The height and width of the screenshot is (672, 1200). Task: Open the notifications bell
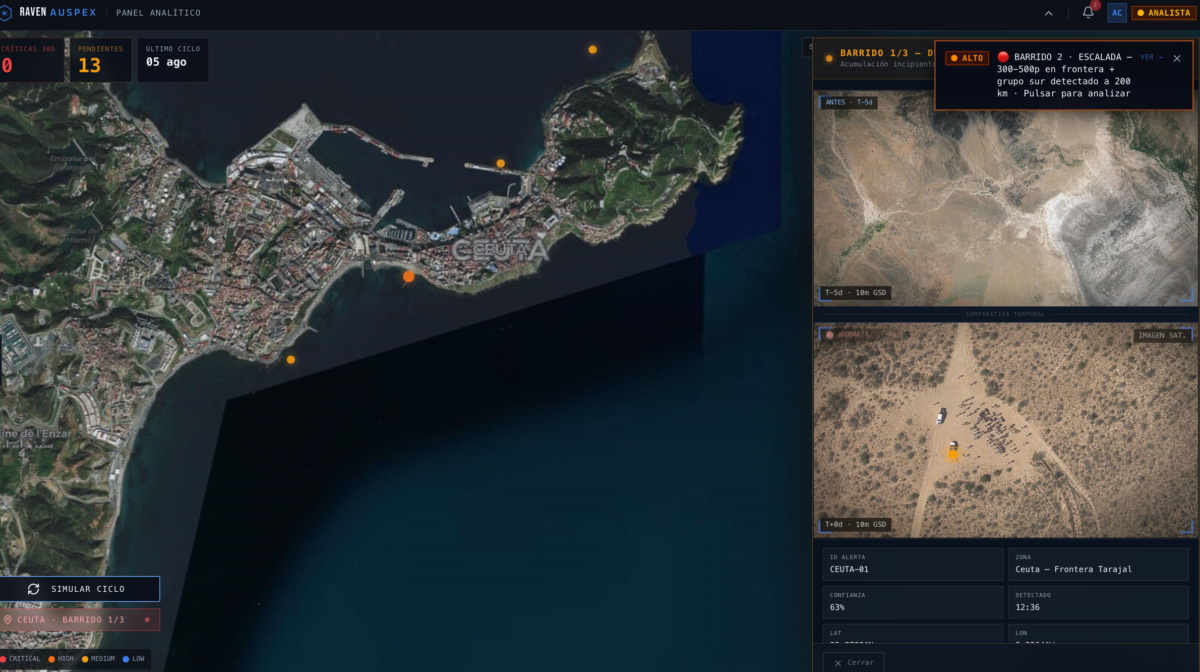click(x=1088, y=13)
